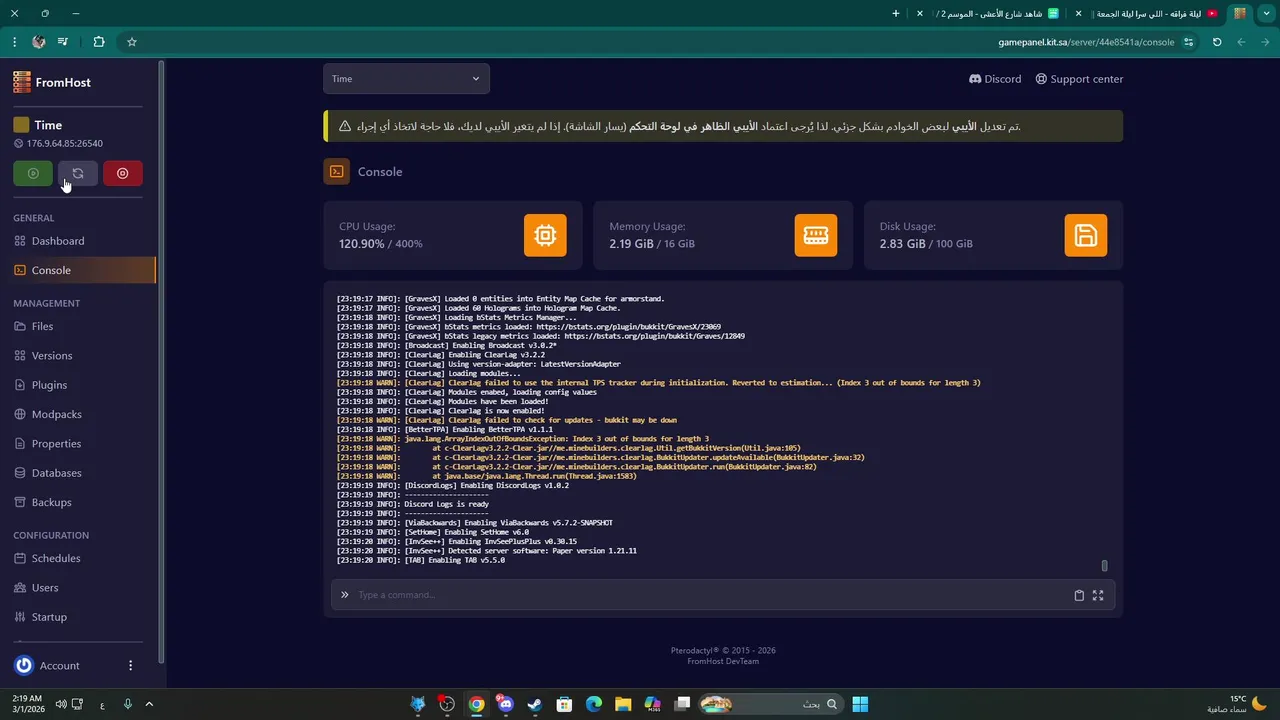This screenshot has height=720, width=1280.
Task: Open the Discord link in the header
Action: tap(995, 79)
